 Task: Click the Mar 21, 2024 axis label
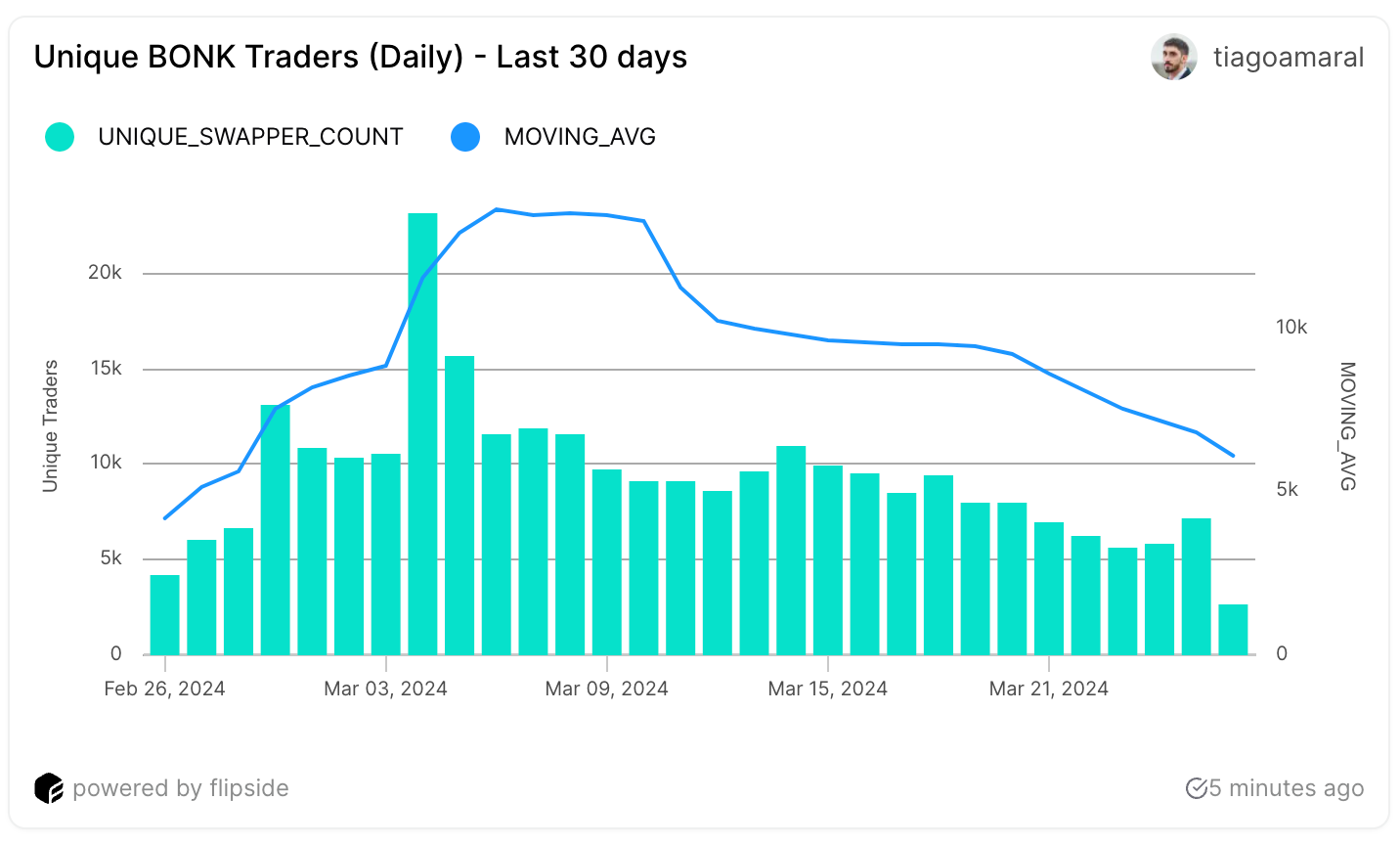(x=1048, y=689)
